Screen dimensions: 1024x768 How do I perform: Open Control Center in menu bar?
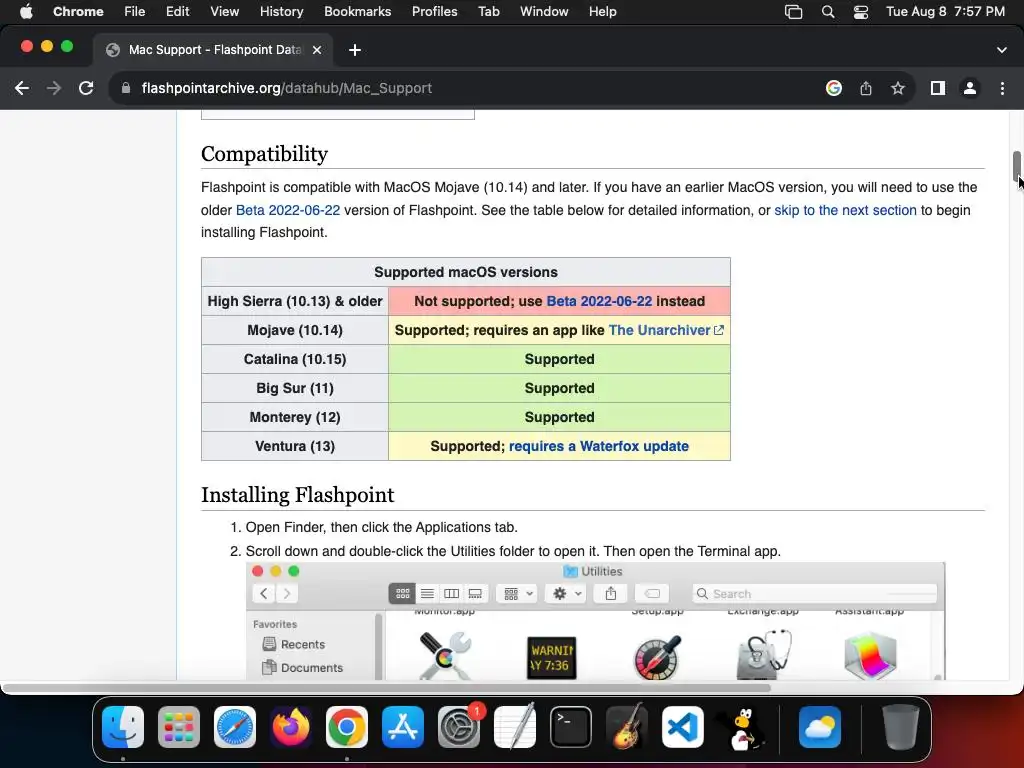point(861,12)
